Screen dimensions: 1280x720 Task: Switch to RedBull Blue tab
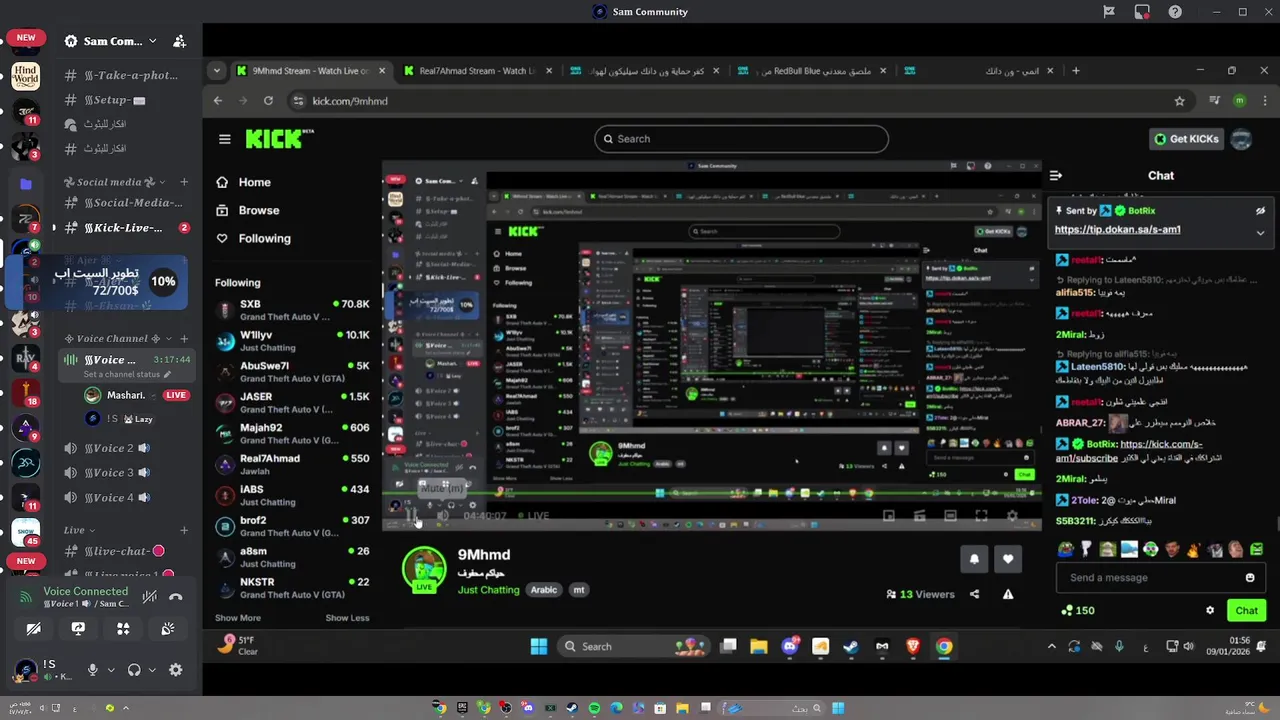(814, 71)
